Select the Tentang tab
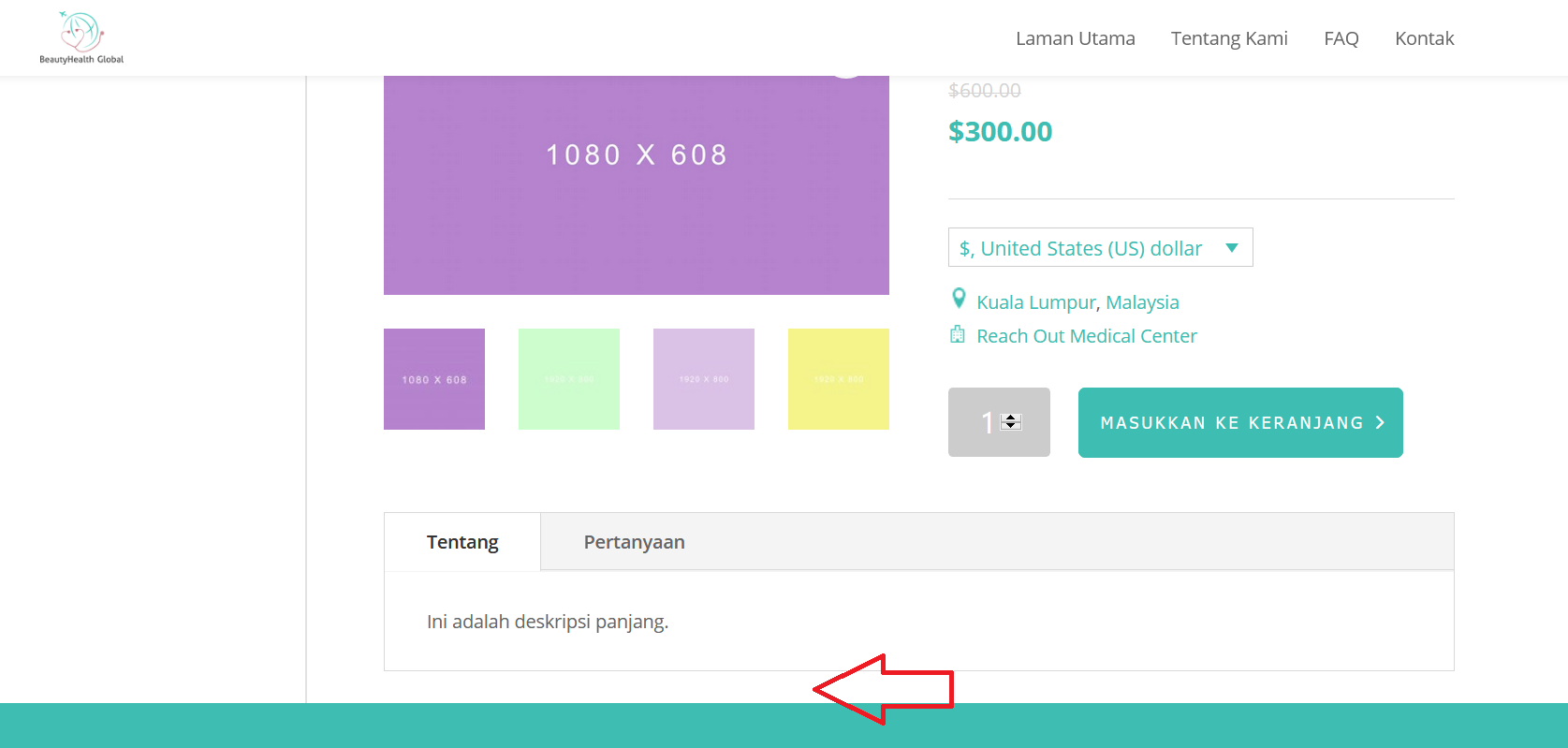Screen dimensions: 1568x748 coord(462,542)
